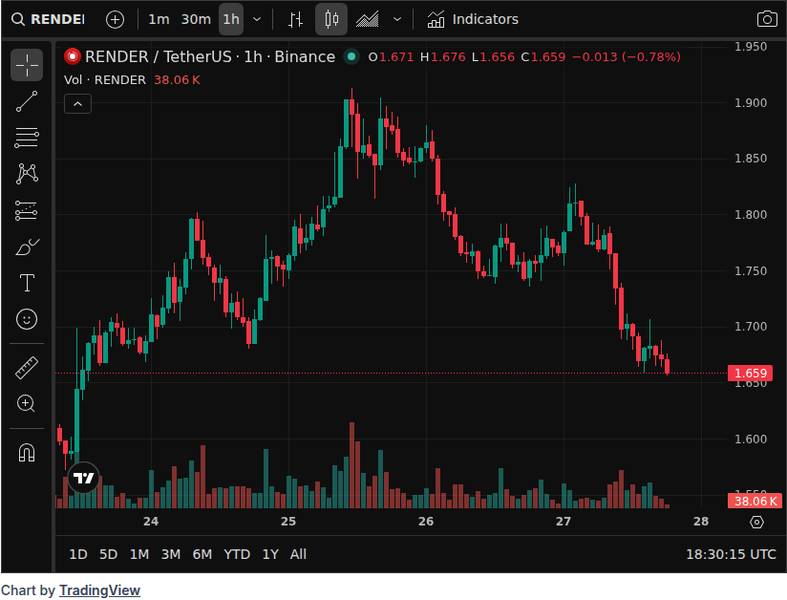Viewport: 787px width, 600px height.
Task: Click the 1.800 price scale label
Action: coord(750,214)
